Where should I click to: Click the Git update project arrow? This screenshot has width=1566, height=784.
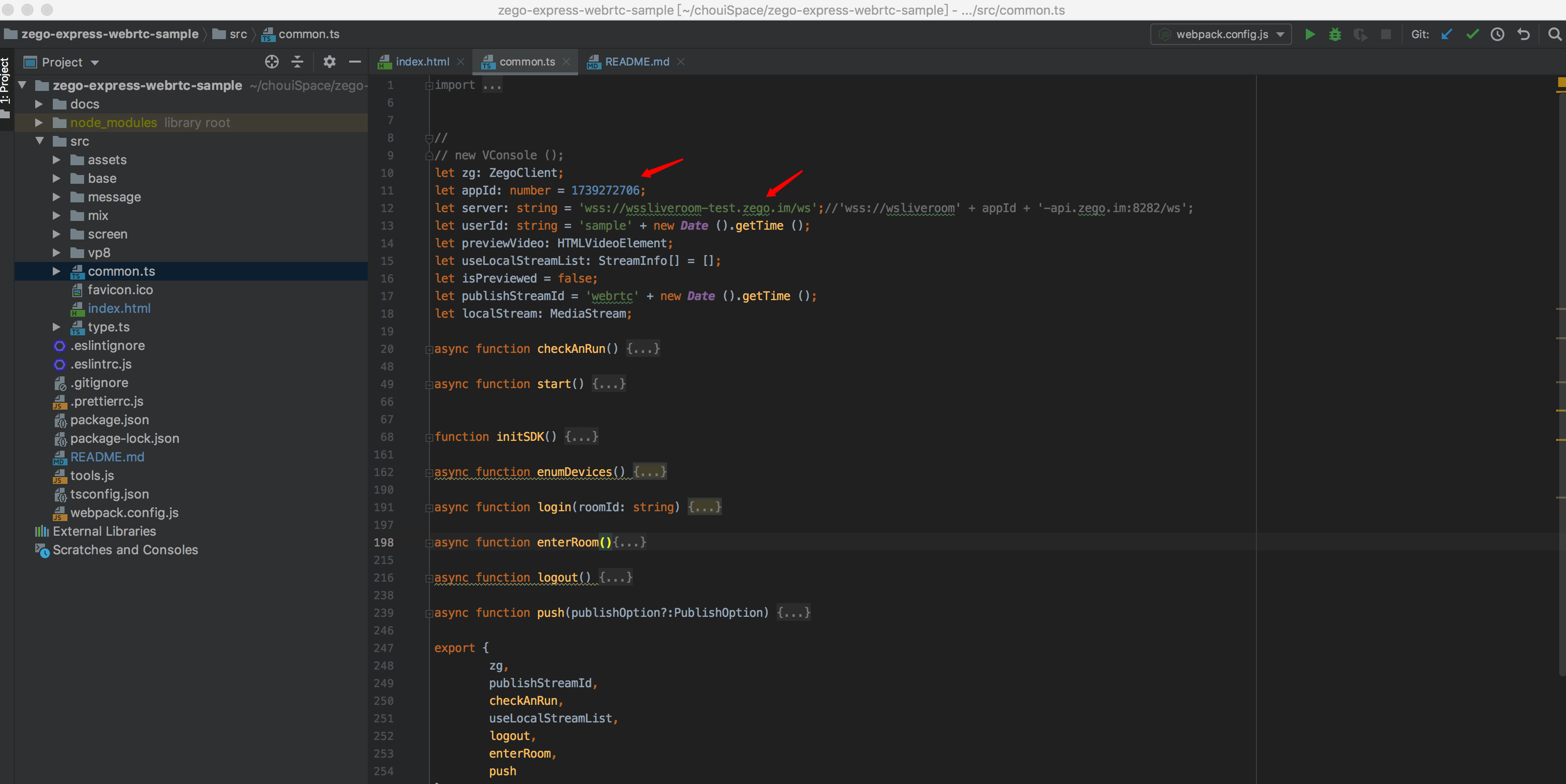point(1447,35)
